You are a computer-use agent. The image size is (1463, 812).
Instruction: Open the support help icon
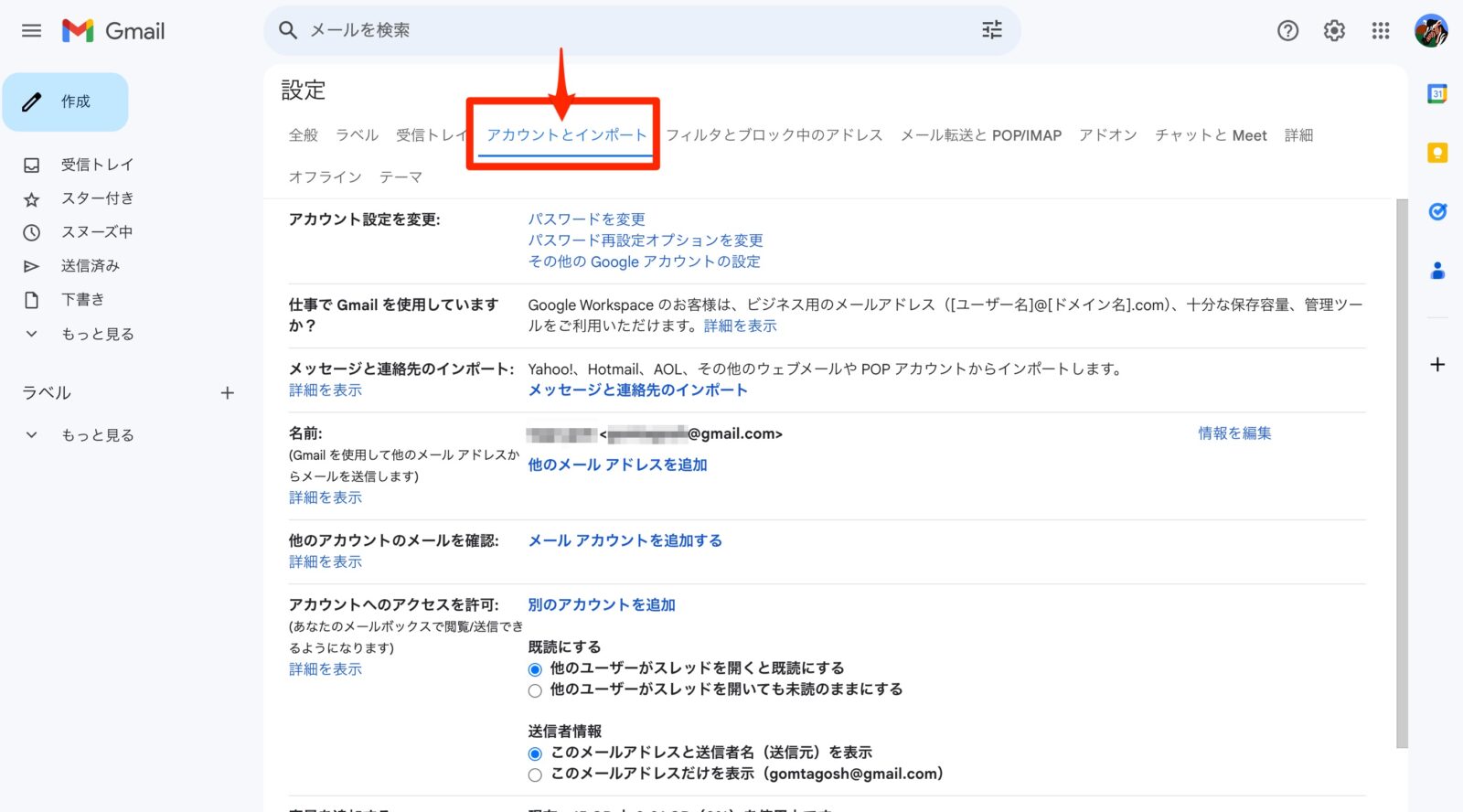1287,31
